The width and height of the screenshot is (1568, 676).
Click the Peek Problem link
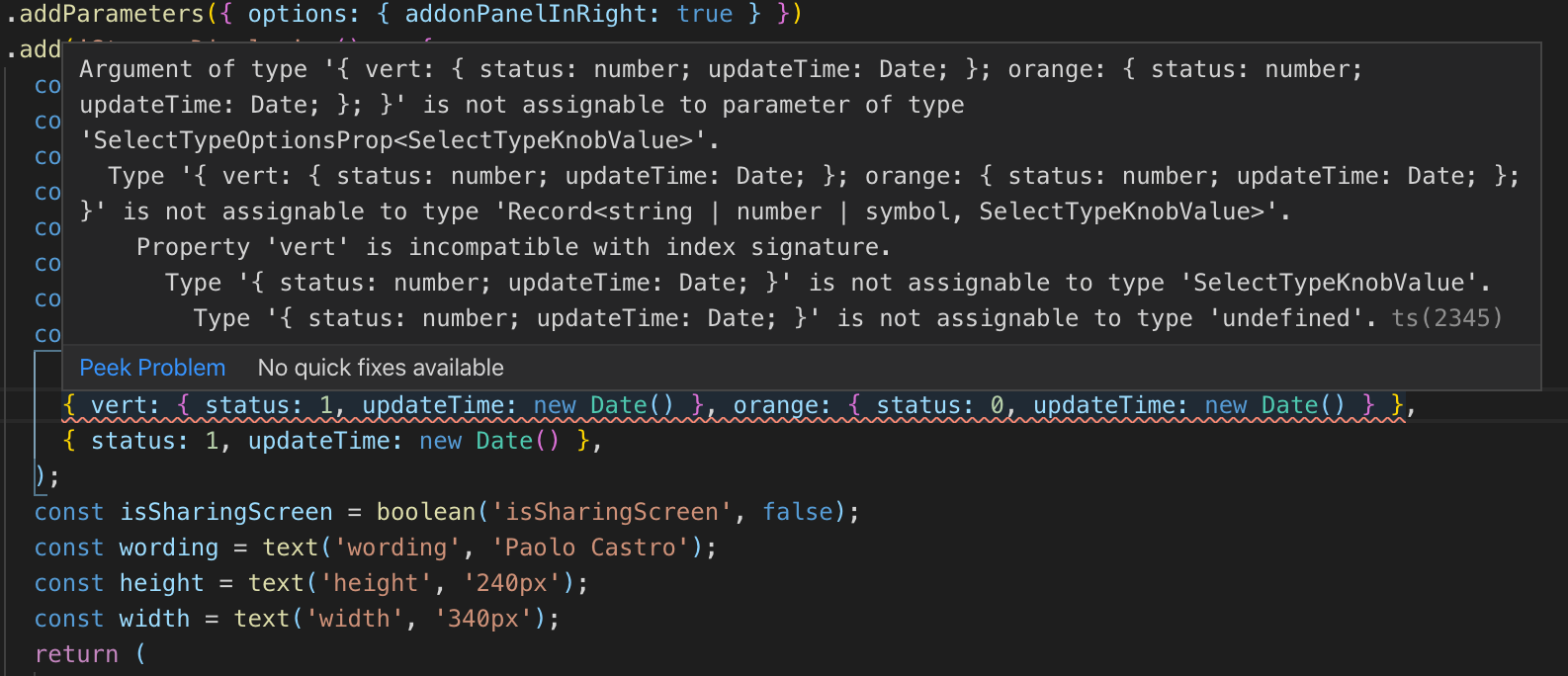[152, 368]
